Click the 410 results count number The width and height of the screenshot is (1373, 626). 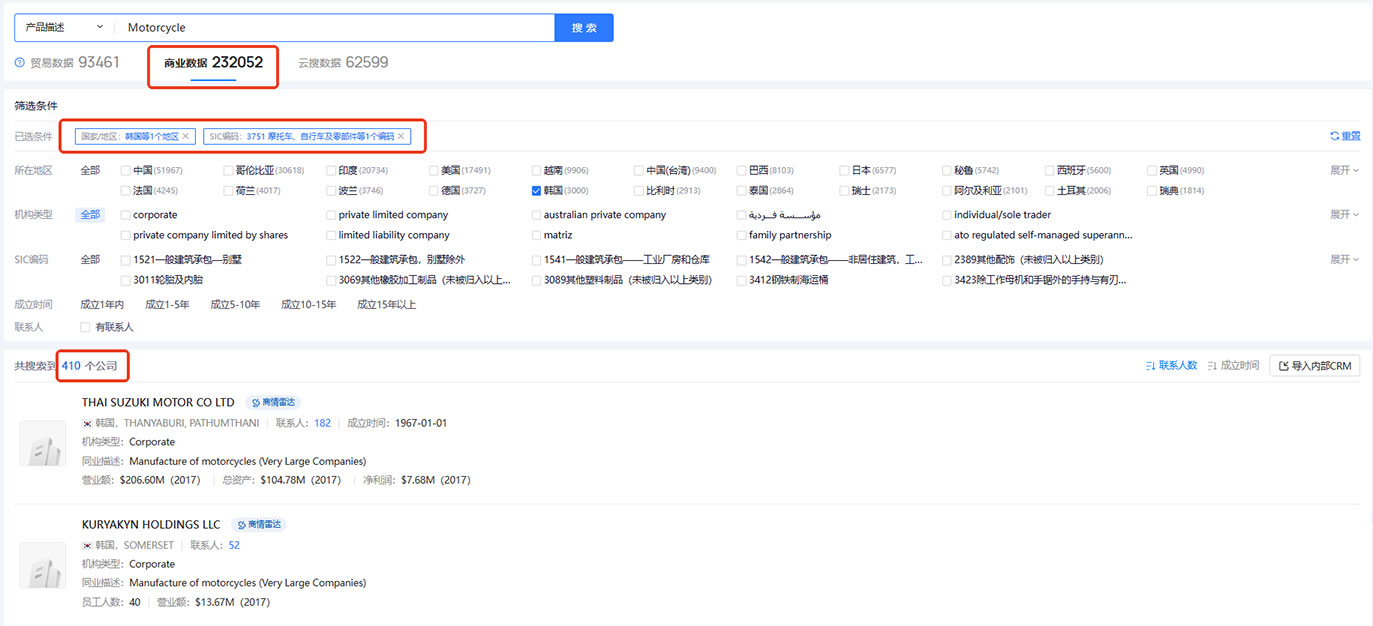click(71, 366)
